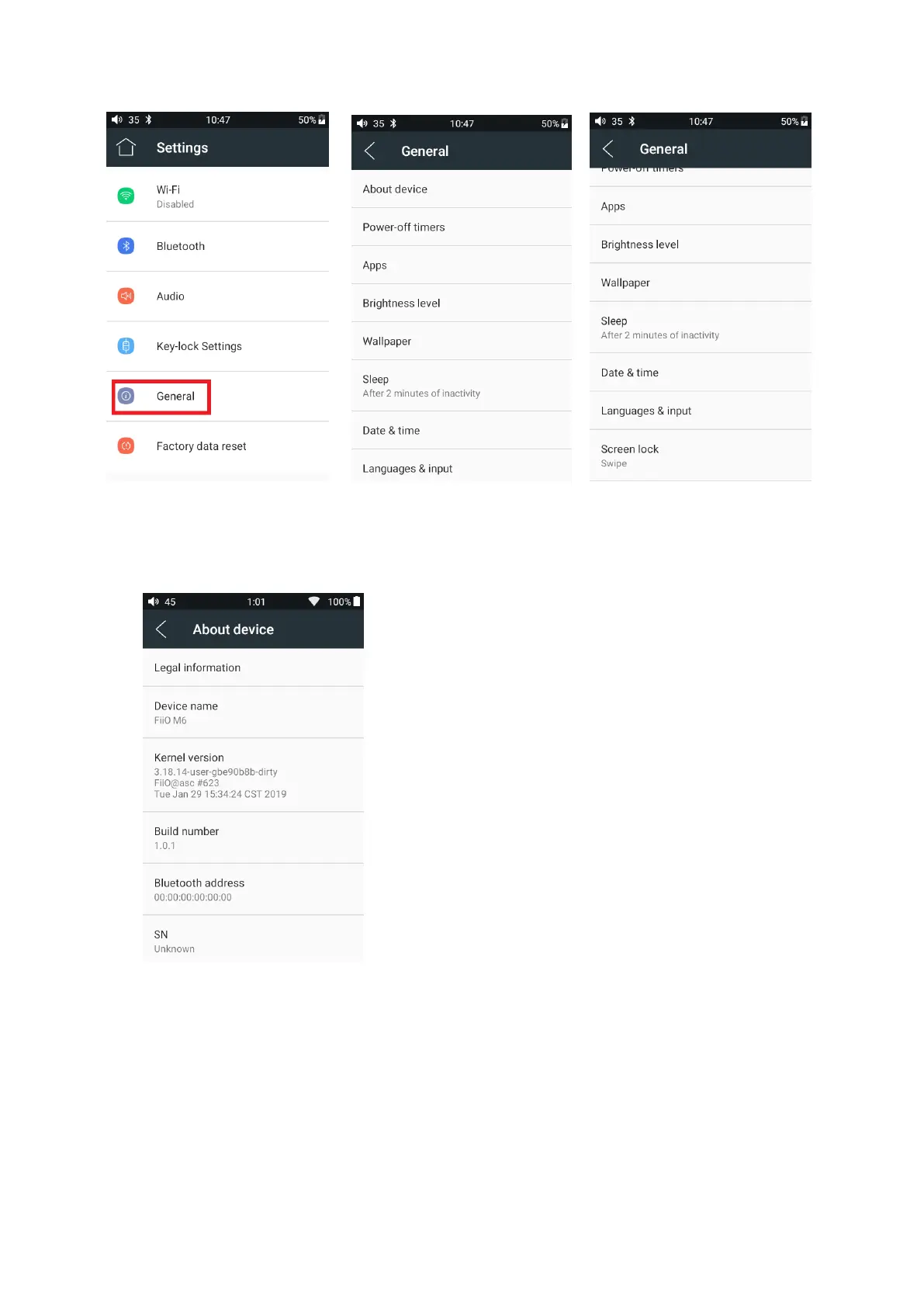Go back from the About device screen
The image size is (924, 1307).
click(x=161, y=629)
